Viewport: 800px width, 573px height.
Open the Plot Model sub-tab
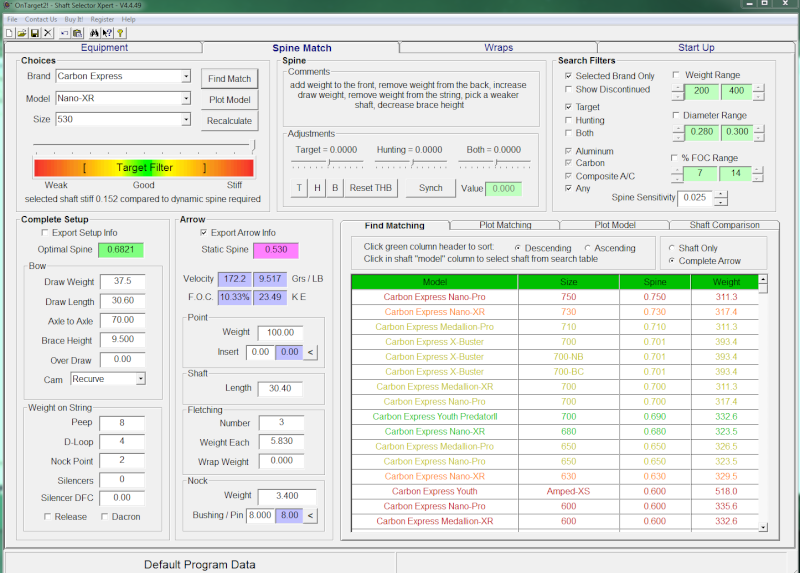pos(615,225)
